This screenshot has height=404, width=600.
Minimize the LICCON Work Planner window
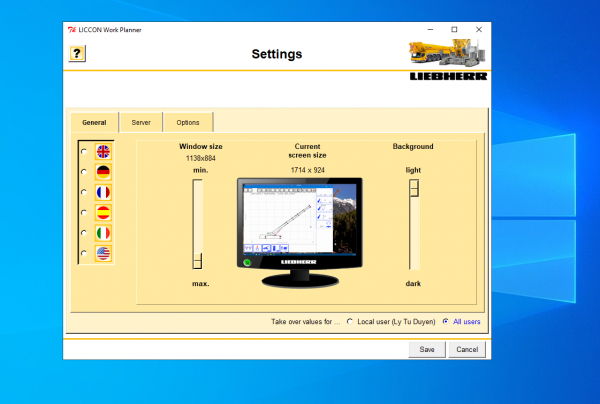(430, 29)
